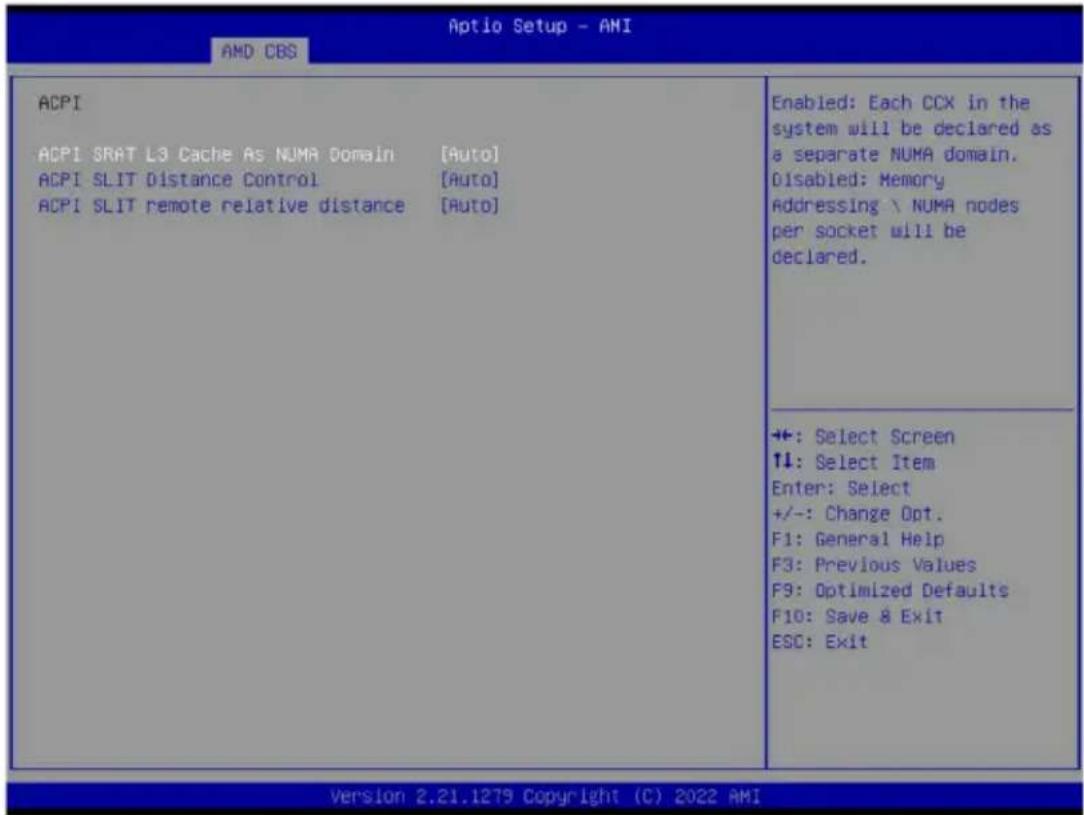Click the F9: Optimized Defaults hint
The height and width of the screenshot is (815, 1084).
(890, 590)
